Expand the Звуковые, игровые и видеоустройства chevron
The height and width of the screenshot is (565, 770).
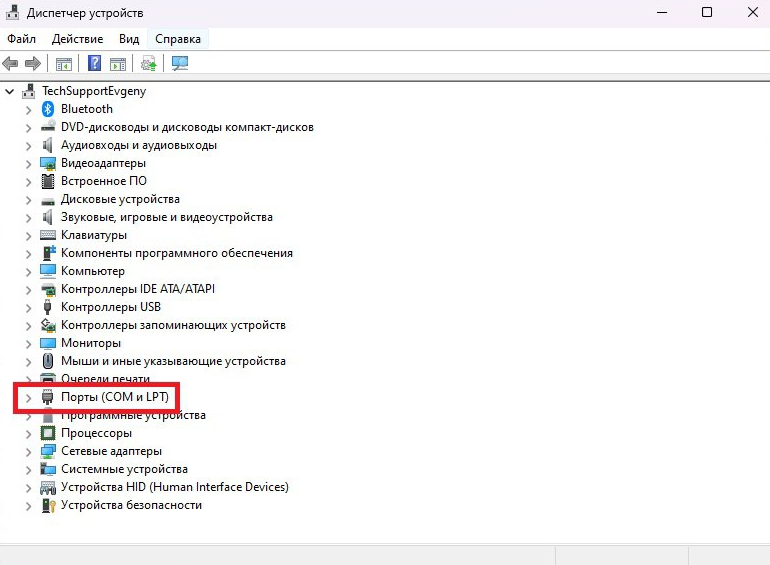click(28, 218)
